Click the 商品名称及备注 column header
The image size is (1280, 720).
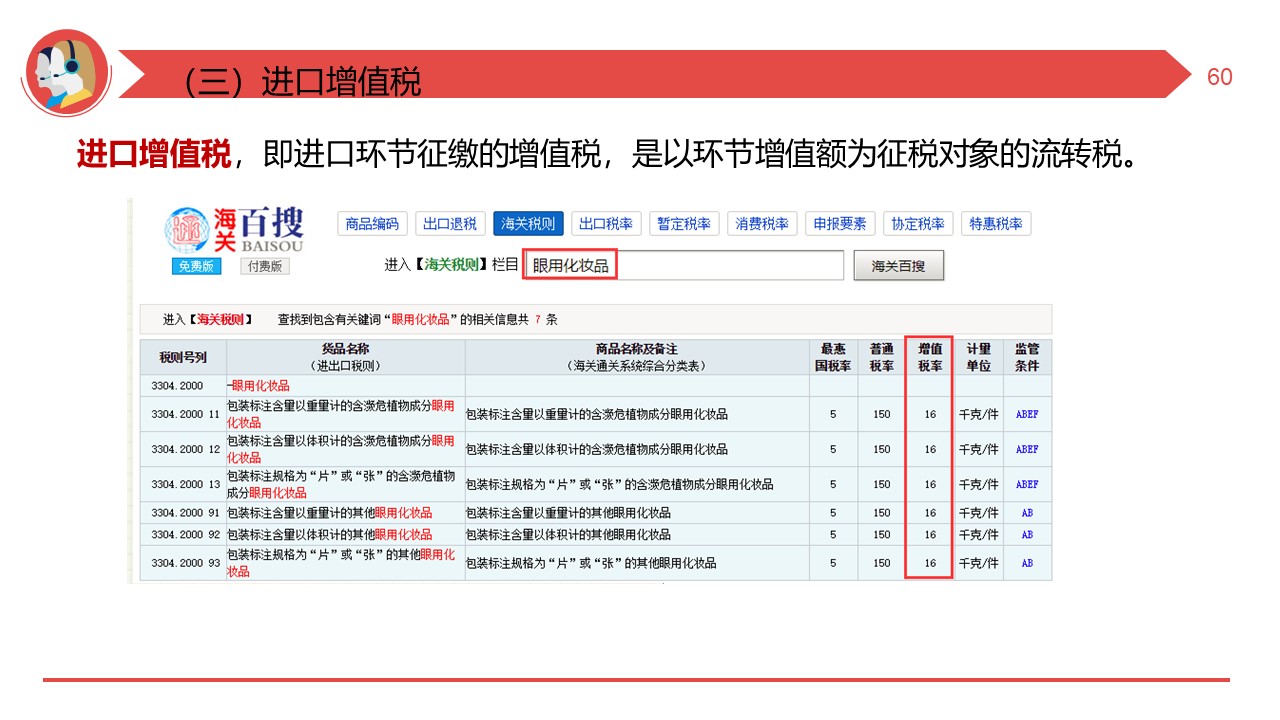[x=637, y=357]
